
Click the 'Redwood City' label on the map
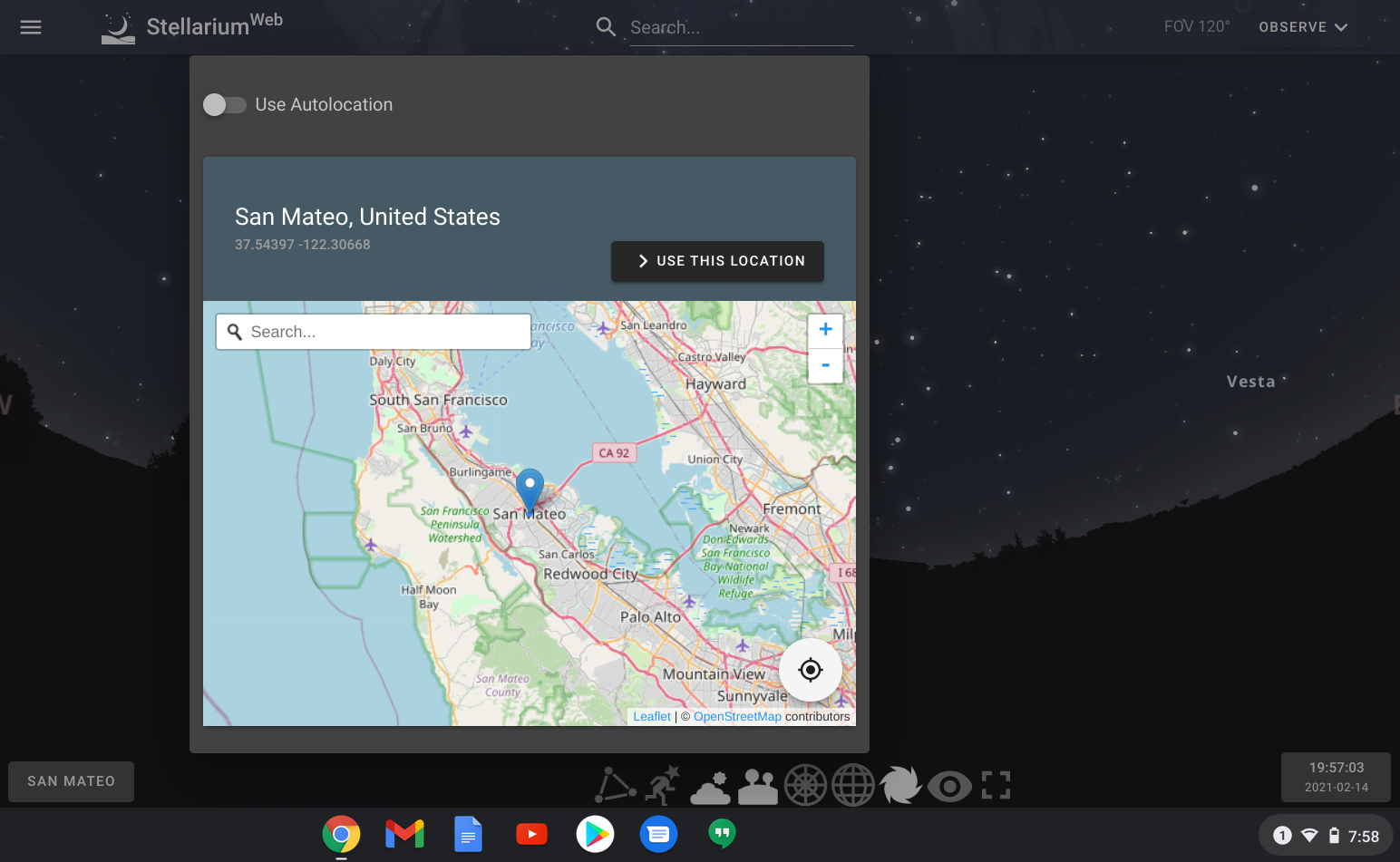tap(590, 575)
